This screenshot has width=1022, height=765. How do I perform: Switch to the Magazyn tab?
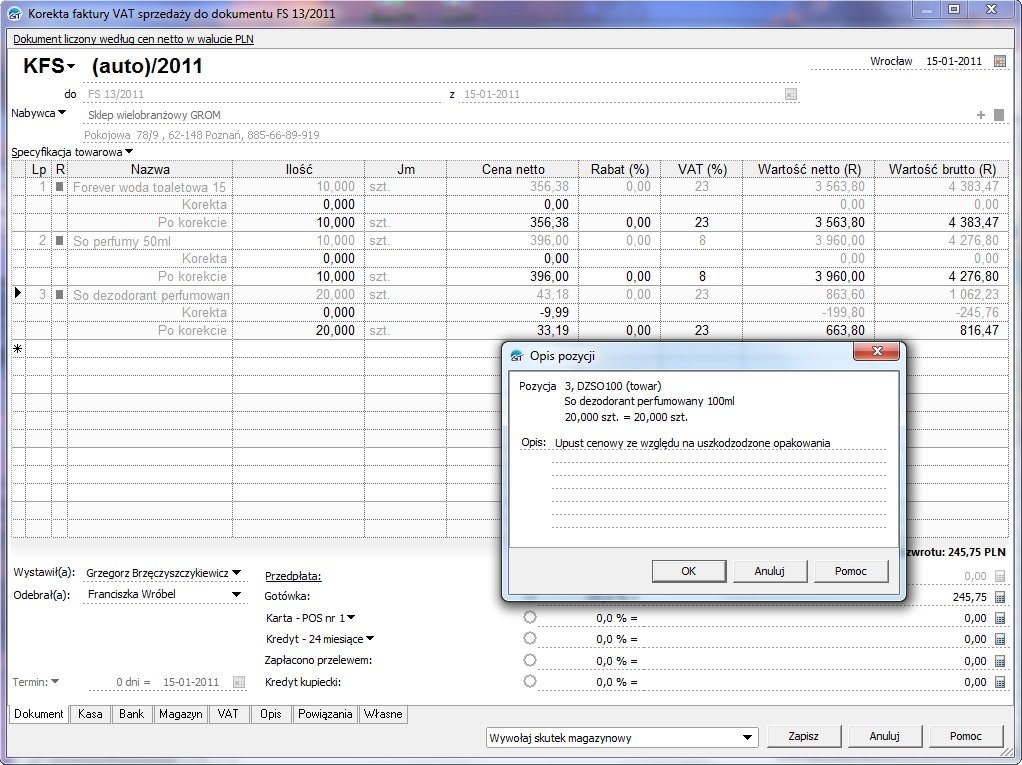[181, 714]
